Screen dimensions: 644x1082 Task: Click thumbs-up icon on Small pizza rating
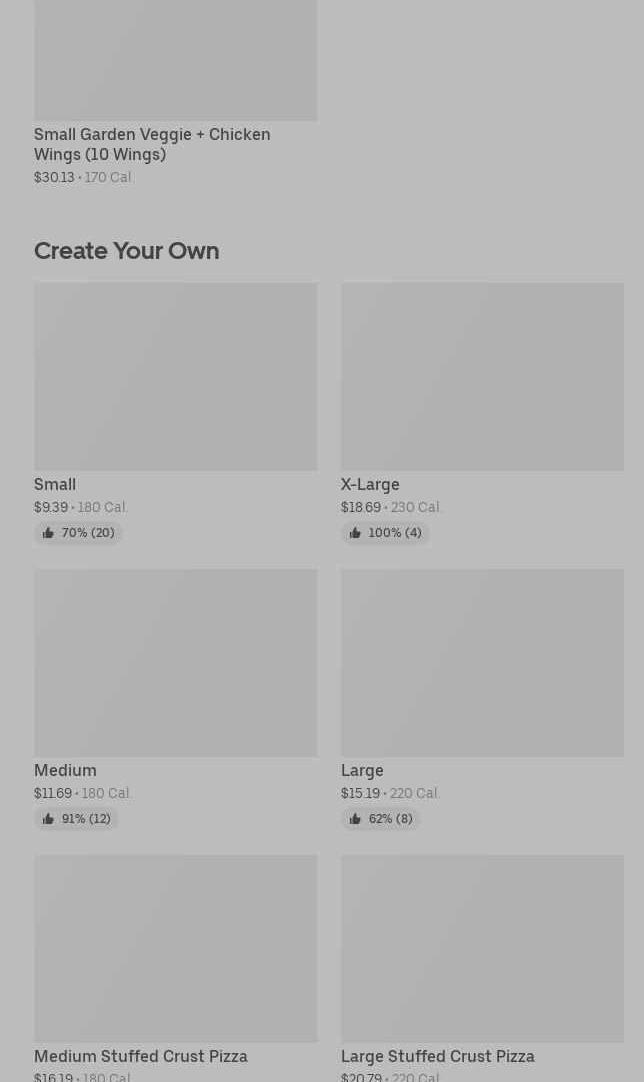(x=48, y=533)
